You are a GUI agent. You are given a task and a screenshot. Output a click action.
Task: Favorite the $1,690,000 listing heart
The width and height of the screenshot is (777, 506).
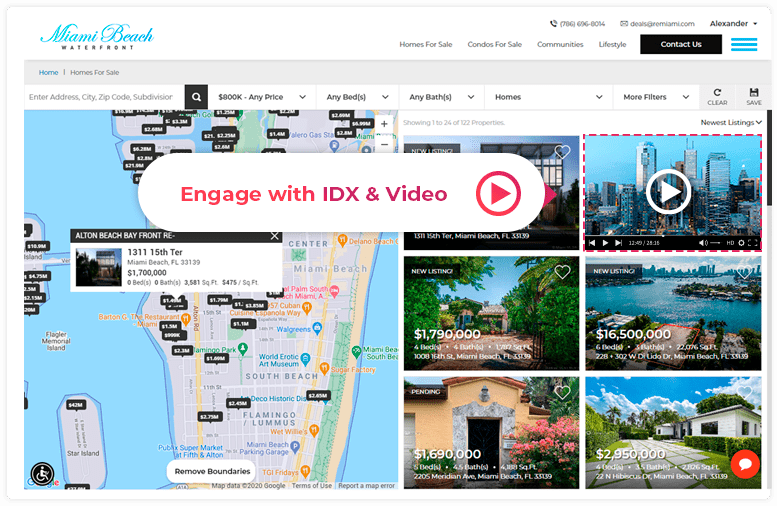click(562, 392)
